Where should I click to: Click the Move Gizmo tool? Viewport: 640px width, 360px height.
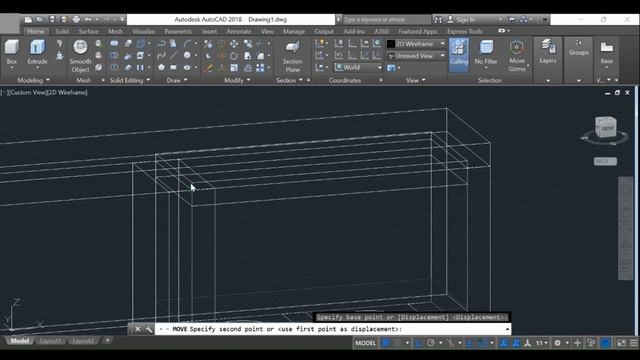pos(517,56)
